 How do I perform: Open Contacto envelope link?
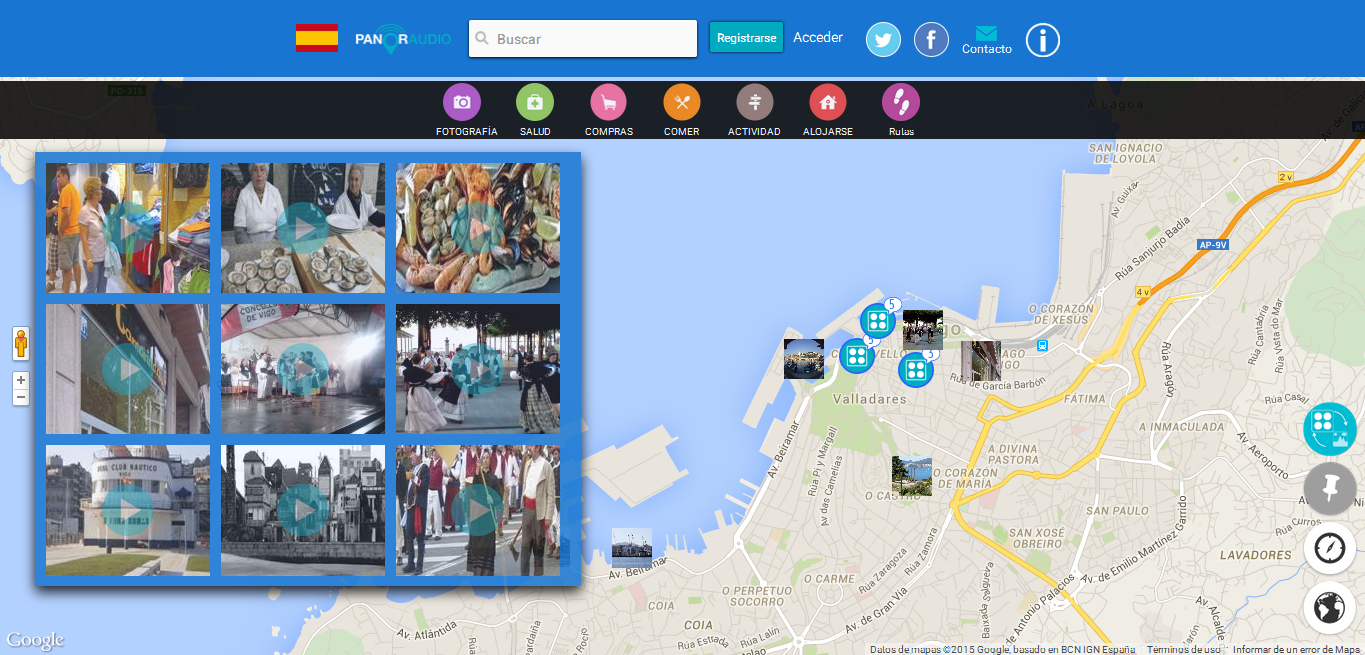pos(986,40)
